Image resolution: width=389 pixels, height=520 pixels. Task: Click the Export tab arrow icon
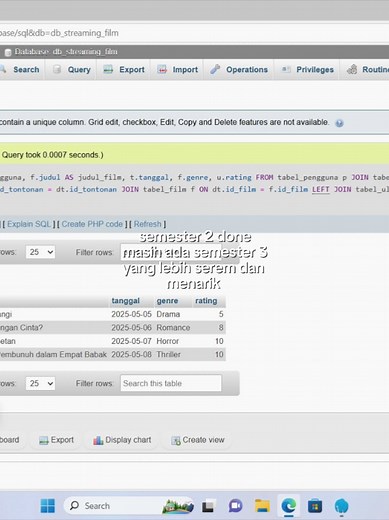click(108, 70)
